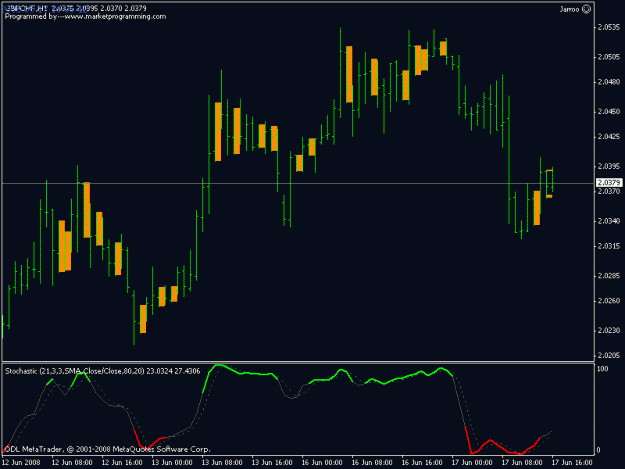625x469 pixels.
Task: Click the 2.0480 price scale label
Action: coord(609,82)
